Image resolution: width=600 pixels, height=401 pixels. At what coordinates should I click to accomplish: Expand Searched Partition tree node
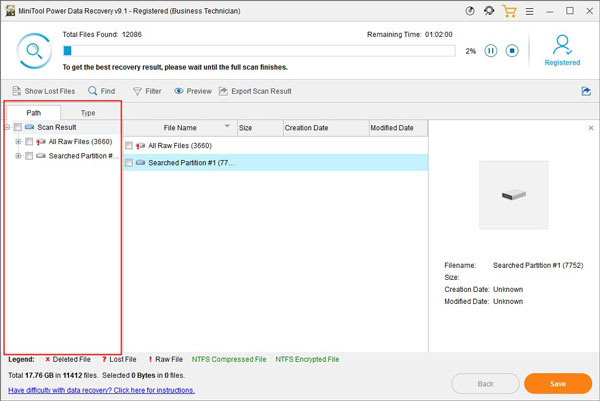[x=18, y=157]
